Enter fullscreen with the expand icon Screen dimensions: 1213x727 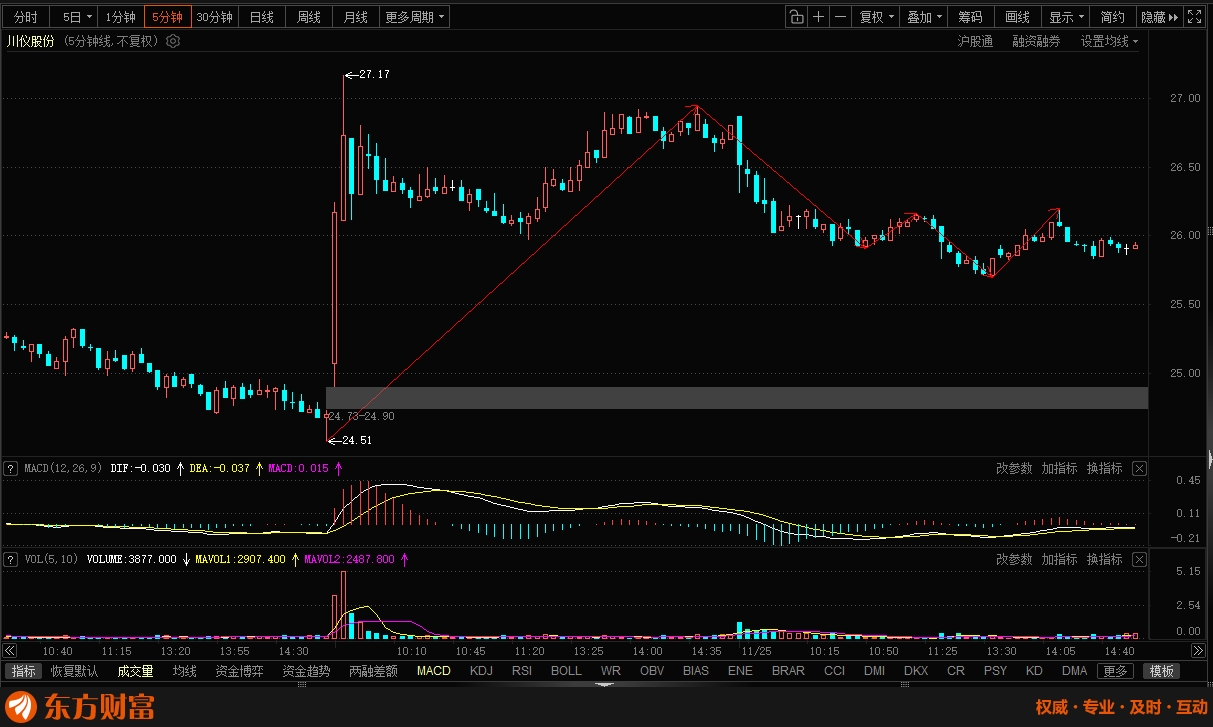pyautogui.click(x=1194, y=17)
